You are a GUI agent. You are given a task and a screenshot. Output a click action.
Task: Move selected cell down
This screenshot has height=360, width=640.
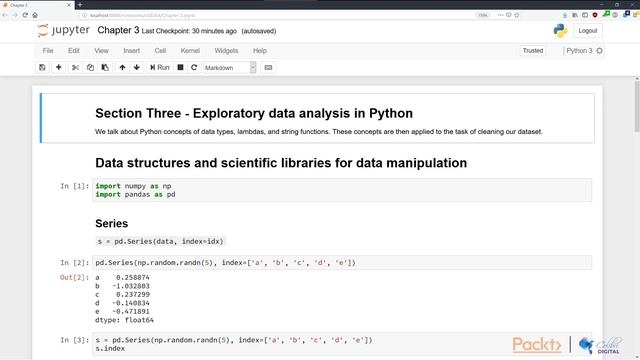pyautogui.click(x=137, y=67)
